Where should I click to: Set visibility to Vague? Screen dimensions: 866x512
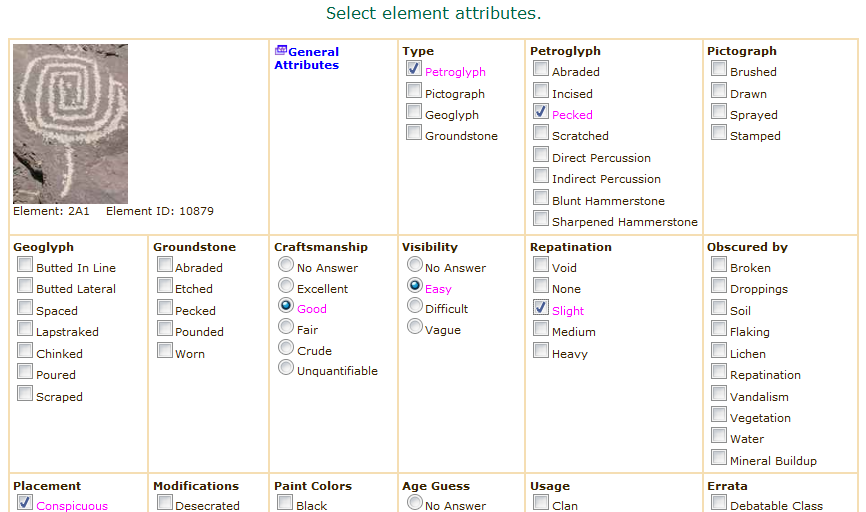click(x=414, y=328)
